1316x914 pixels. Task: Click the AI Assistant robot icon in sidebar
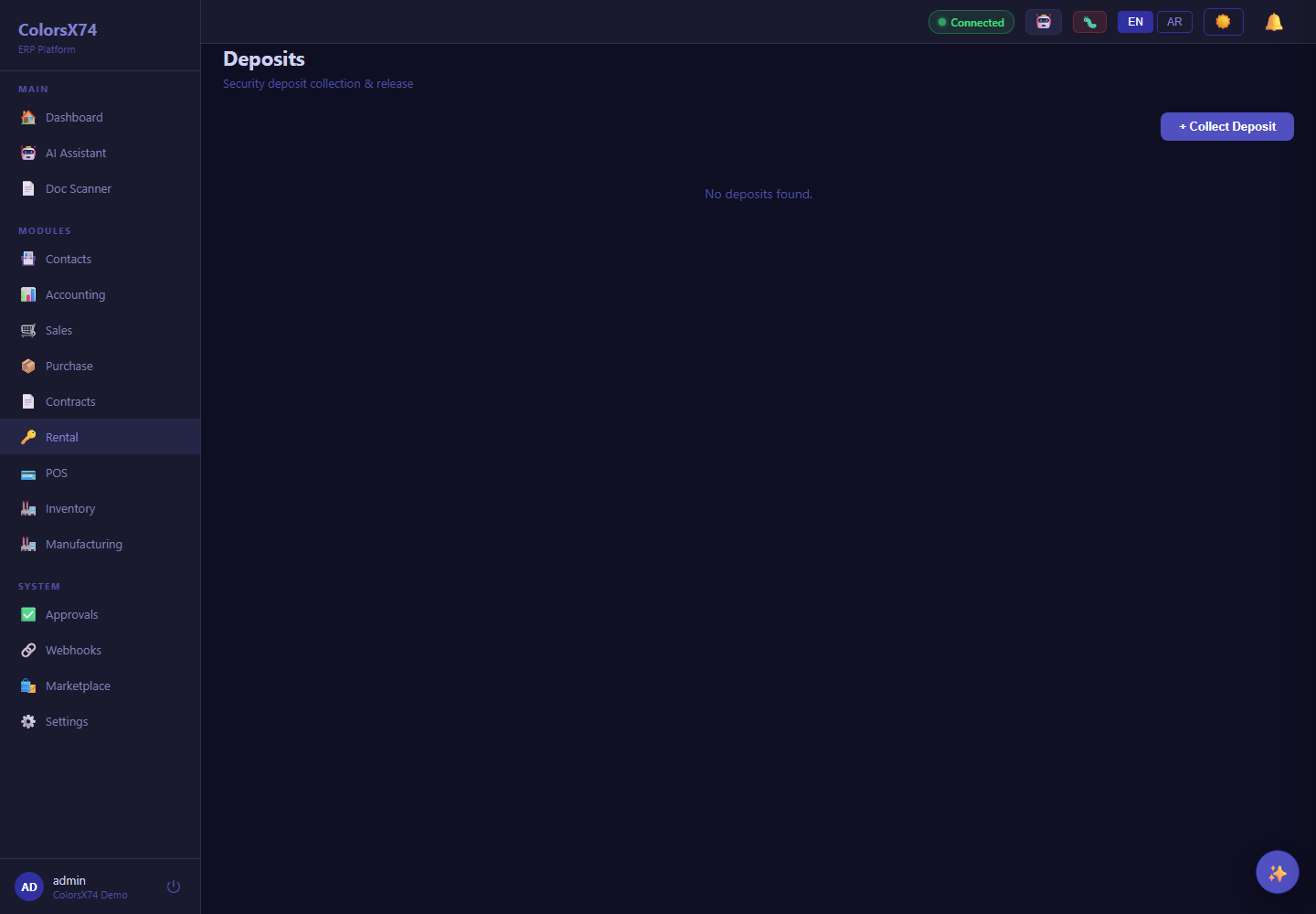(28, 153)
